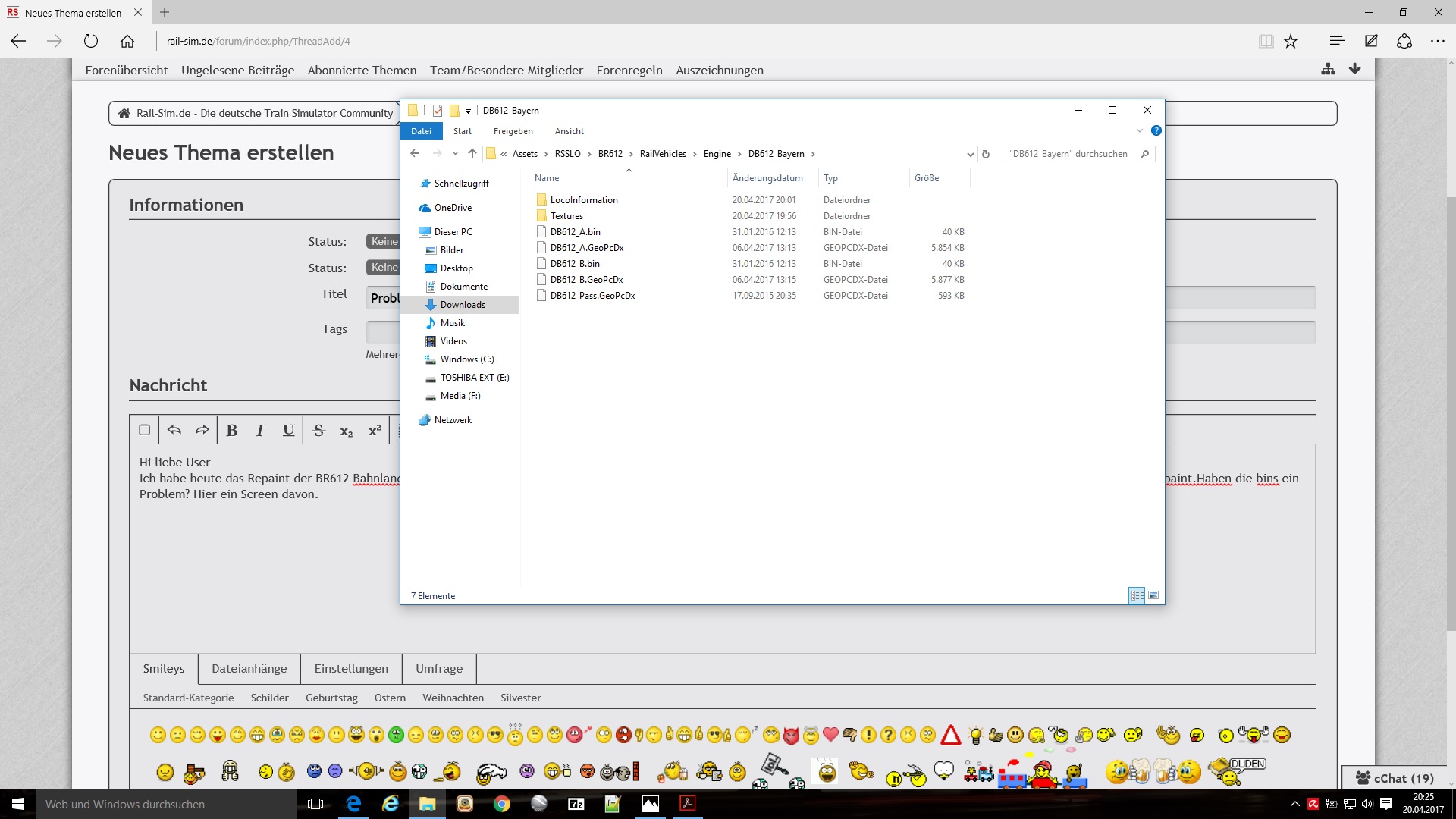The width and height of the screenshot is (1456, 819).
Task: Open Abonnierte Themen link
Action: pyautogui.click(x=362, y=70)
